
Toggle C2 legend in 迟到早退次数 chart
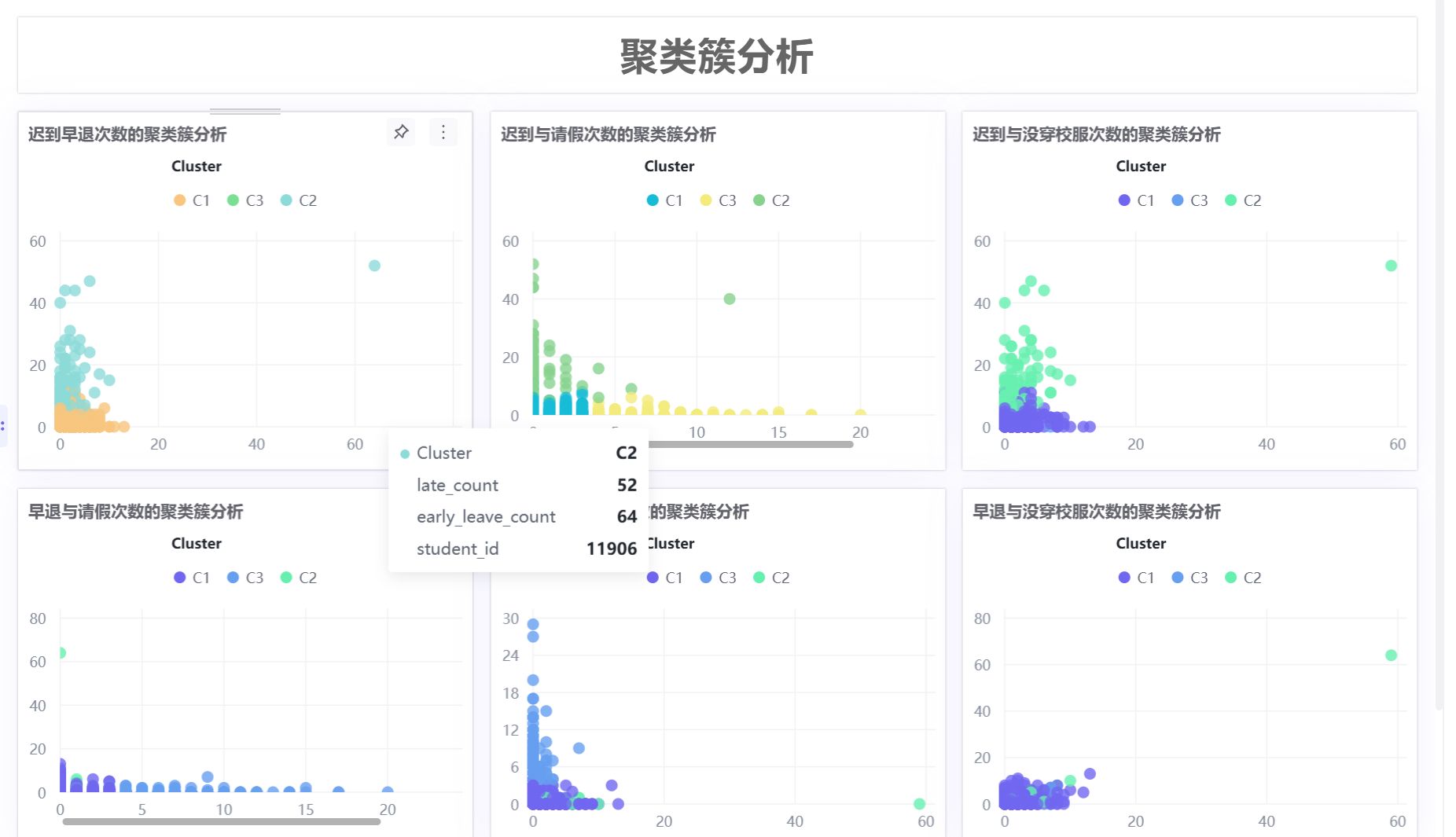click(299, 200)
